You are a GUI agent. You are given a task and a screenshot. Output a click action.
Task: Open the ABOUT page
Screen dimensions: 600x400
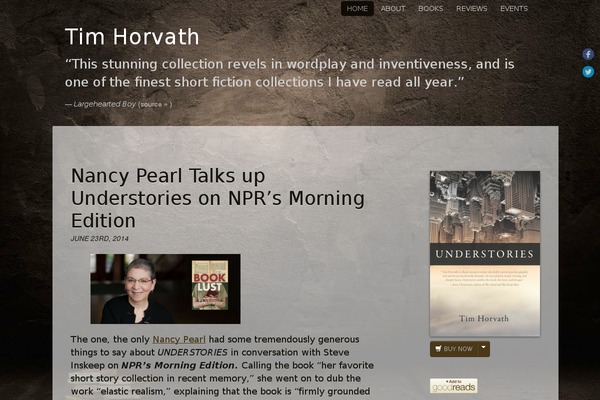[x=393, y=8]
